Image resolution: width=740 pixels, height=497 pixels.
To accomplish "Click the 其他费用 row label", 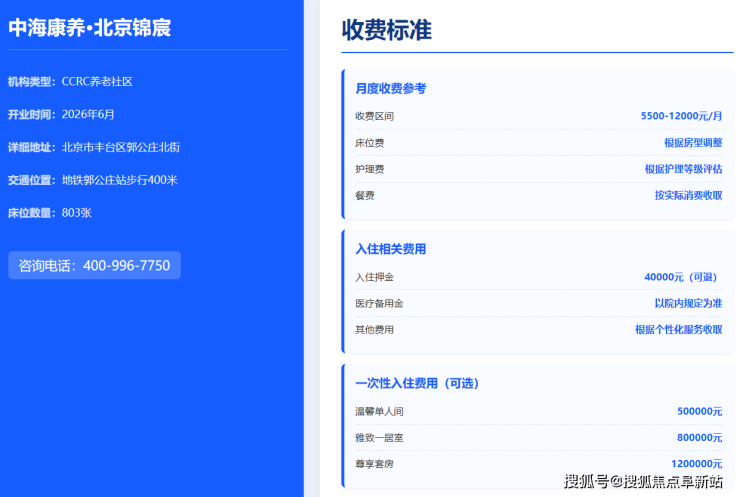I will 374,329.
